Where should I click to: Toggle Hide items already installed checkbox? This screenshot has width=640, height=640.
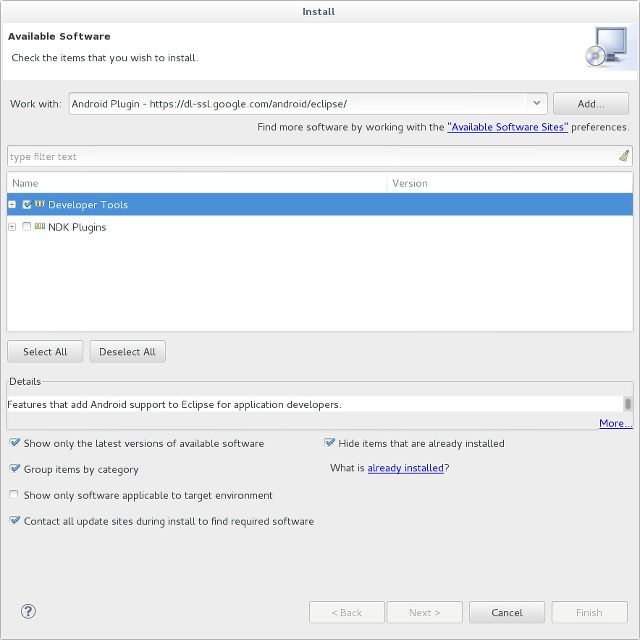pyautogui.click(x=329, y=443)
